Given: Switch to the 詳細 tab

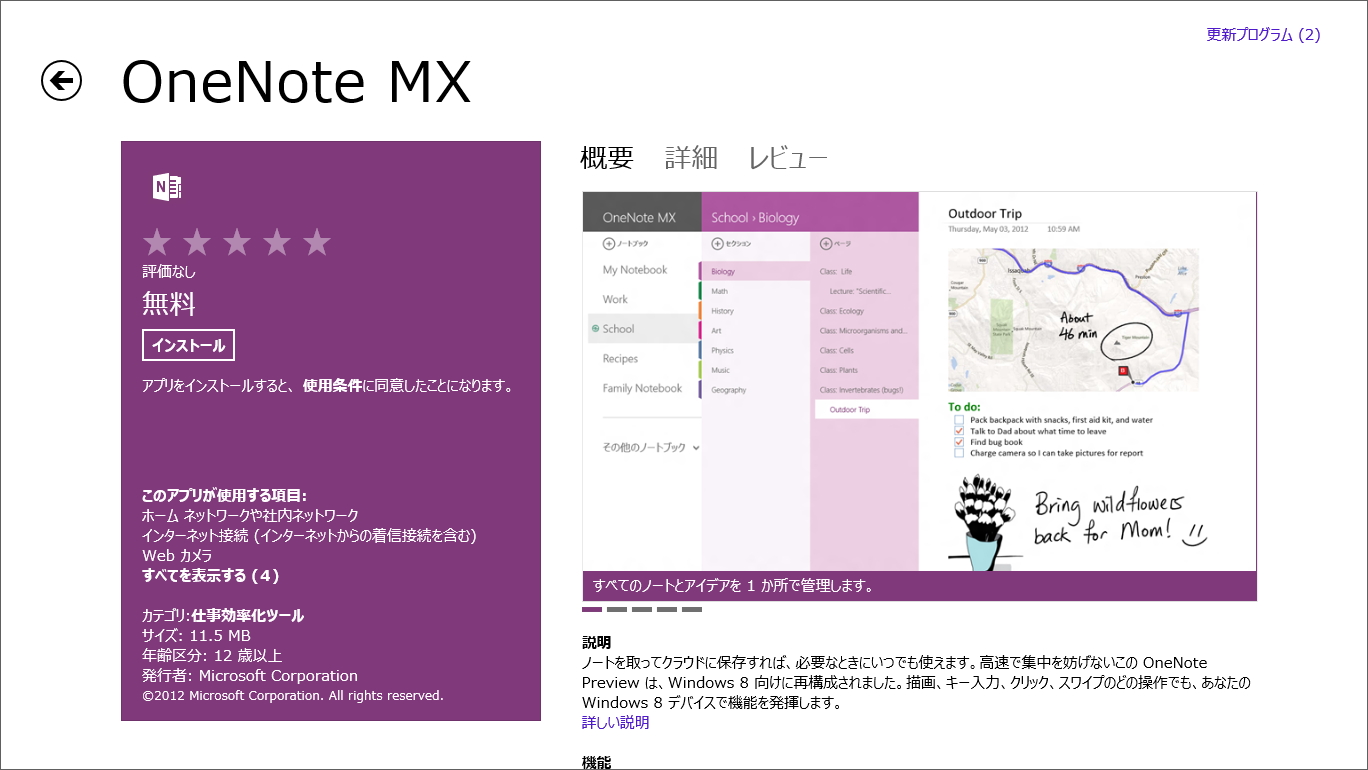Looking at the screenshot, I should 691,157.
